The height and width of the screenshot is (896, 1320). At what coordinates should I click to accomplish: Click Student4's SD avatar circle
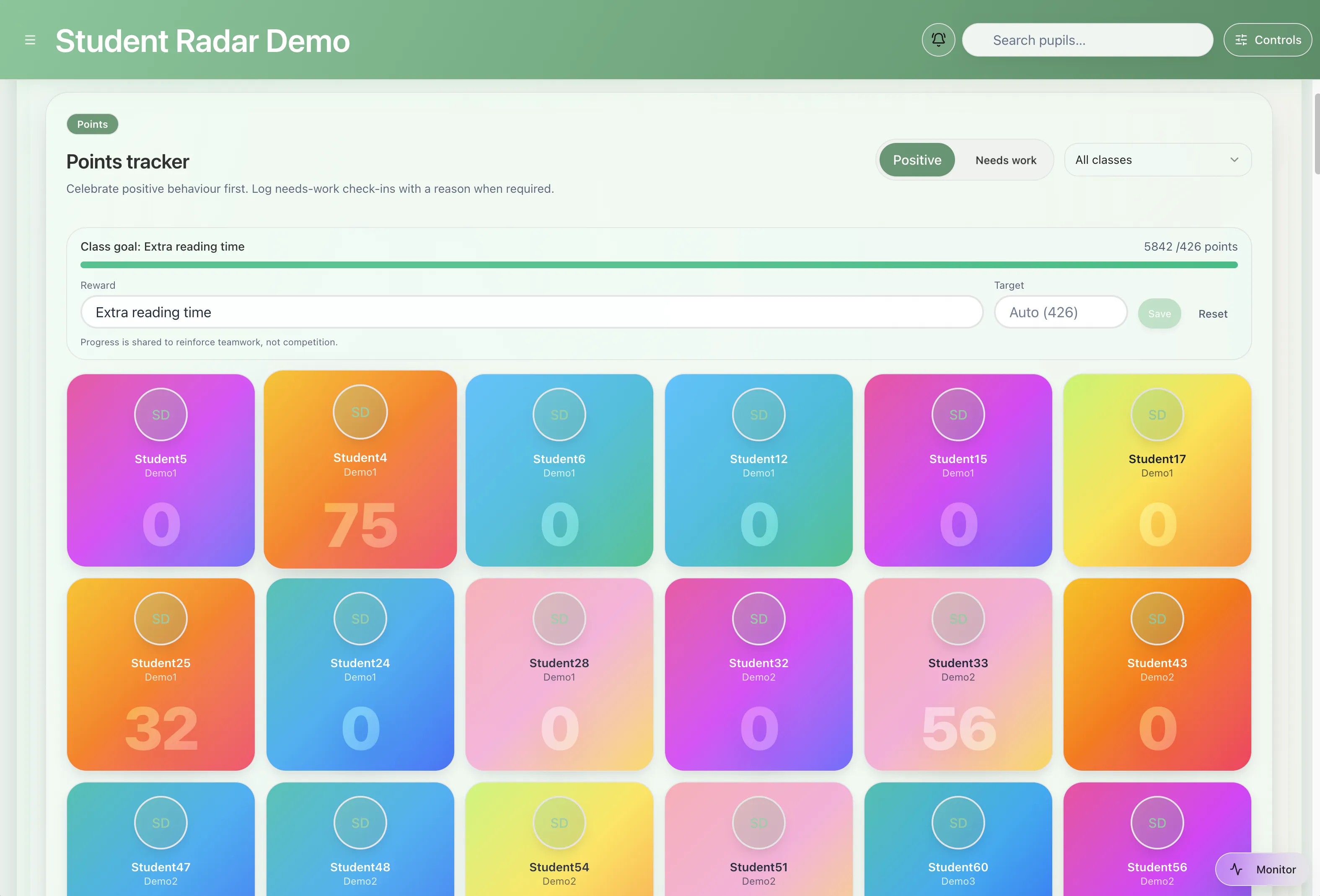point(360,412)
